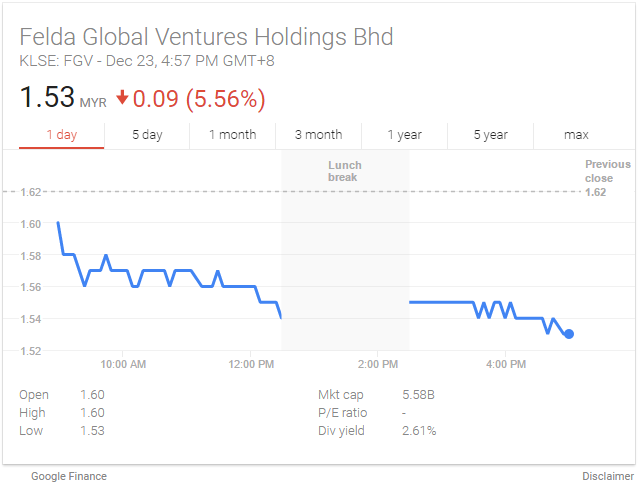Click the Lunch break shaded area
Screen dimensions: 638x486
tap(345, 260)
